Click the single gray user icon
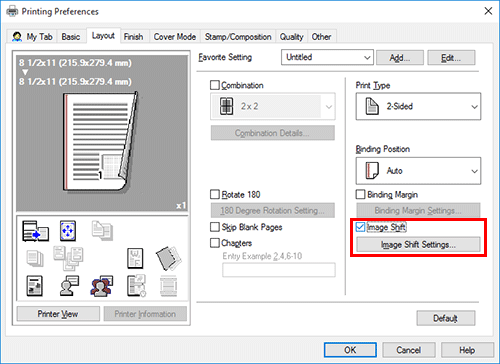This screenshot has width=500, height=364. point(69,286)
